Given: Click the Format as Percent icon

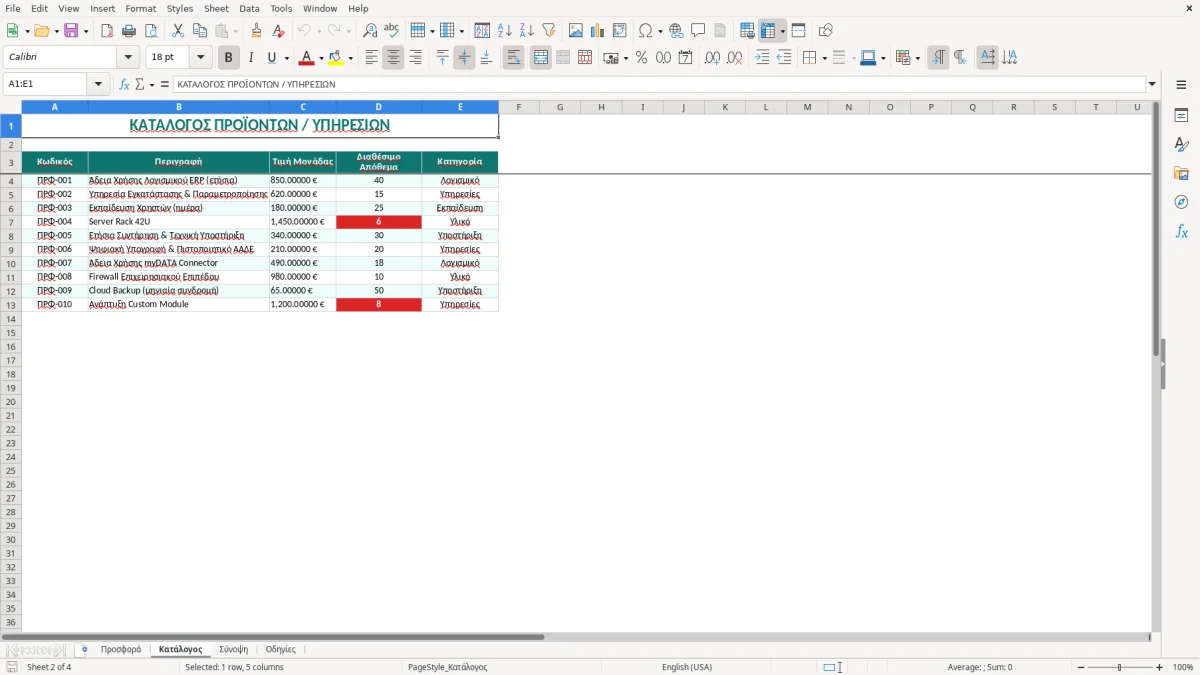Looking at the screenshot, I should pos(641,58).
